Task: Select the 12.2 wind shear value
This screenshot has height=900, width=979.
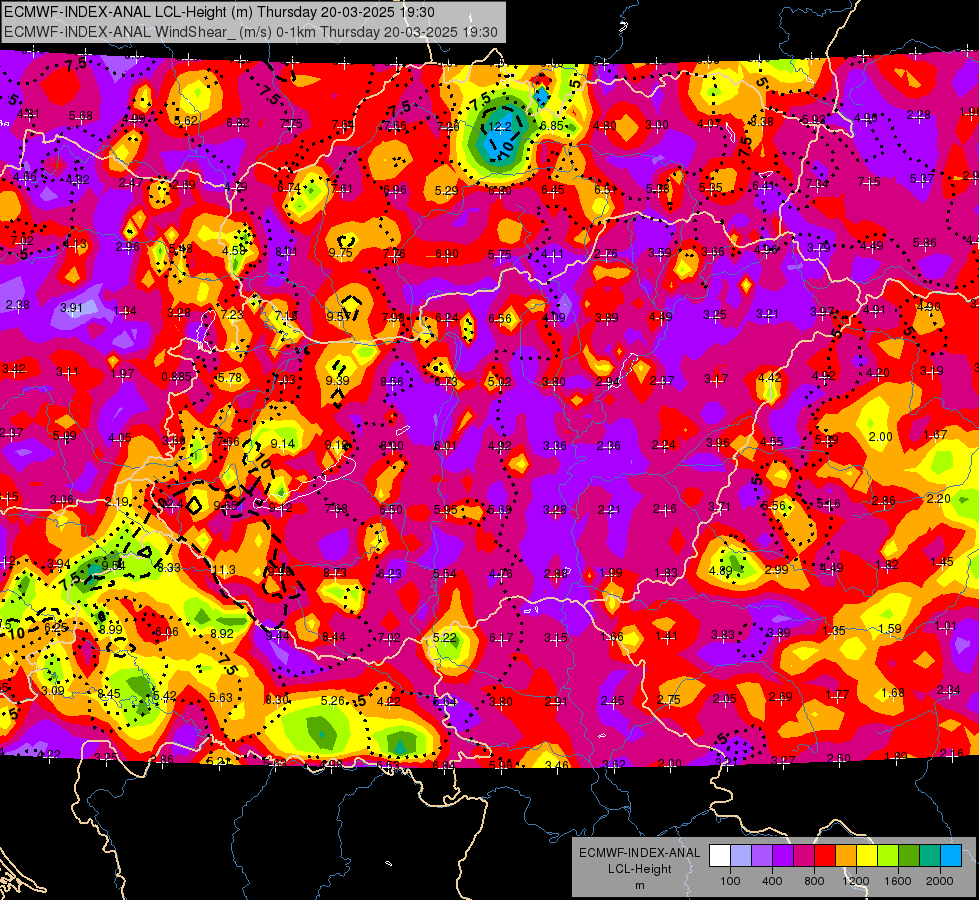Action: pos(500,127)
